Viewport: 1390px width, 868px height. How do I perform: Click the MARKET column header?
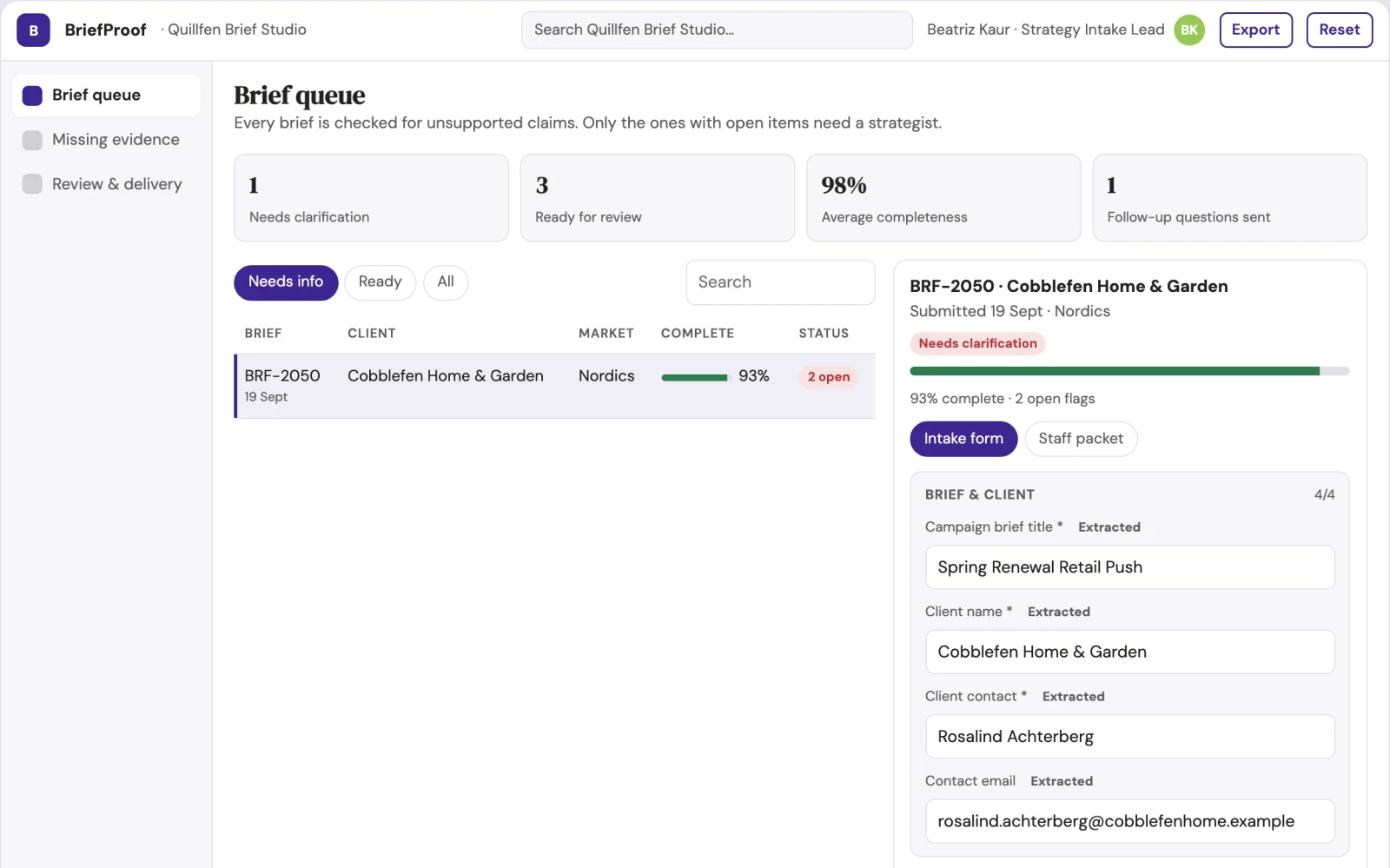606,334
